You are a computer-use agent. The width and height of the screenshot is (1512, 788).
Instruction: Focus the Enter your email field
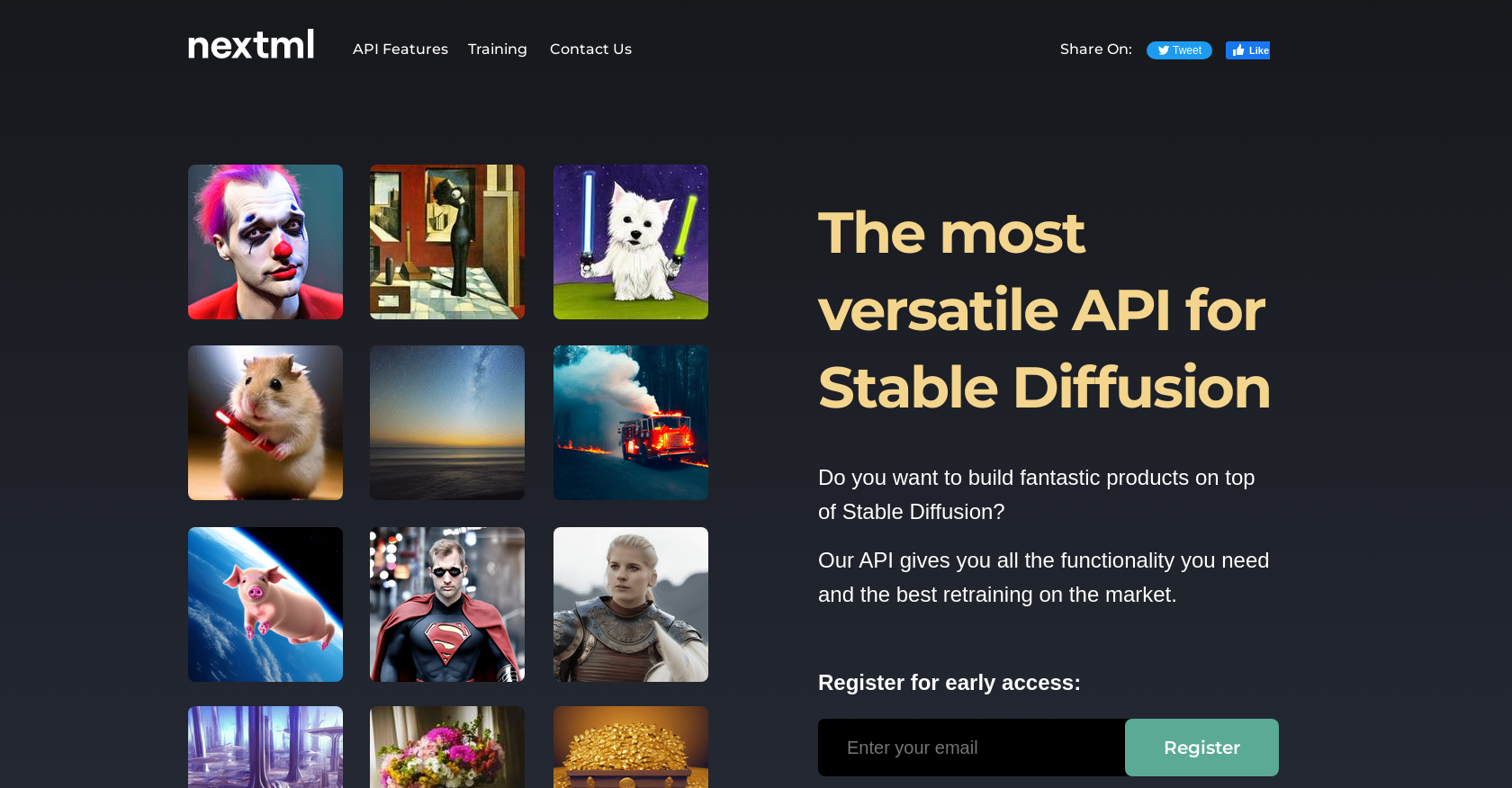(x=971, y=748)
